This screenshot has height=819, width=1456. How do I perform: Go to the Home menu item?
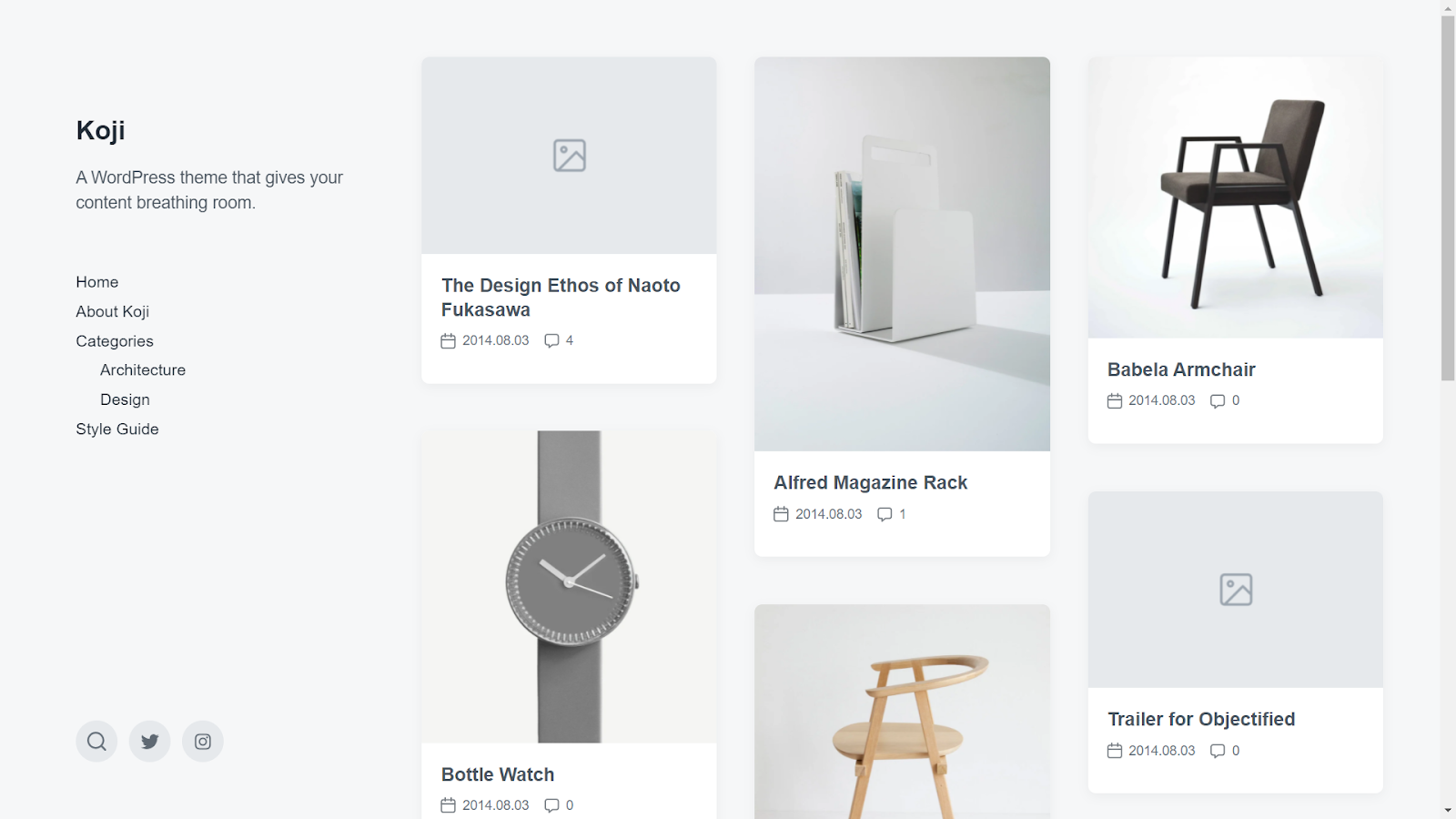(97, 282)
